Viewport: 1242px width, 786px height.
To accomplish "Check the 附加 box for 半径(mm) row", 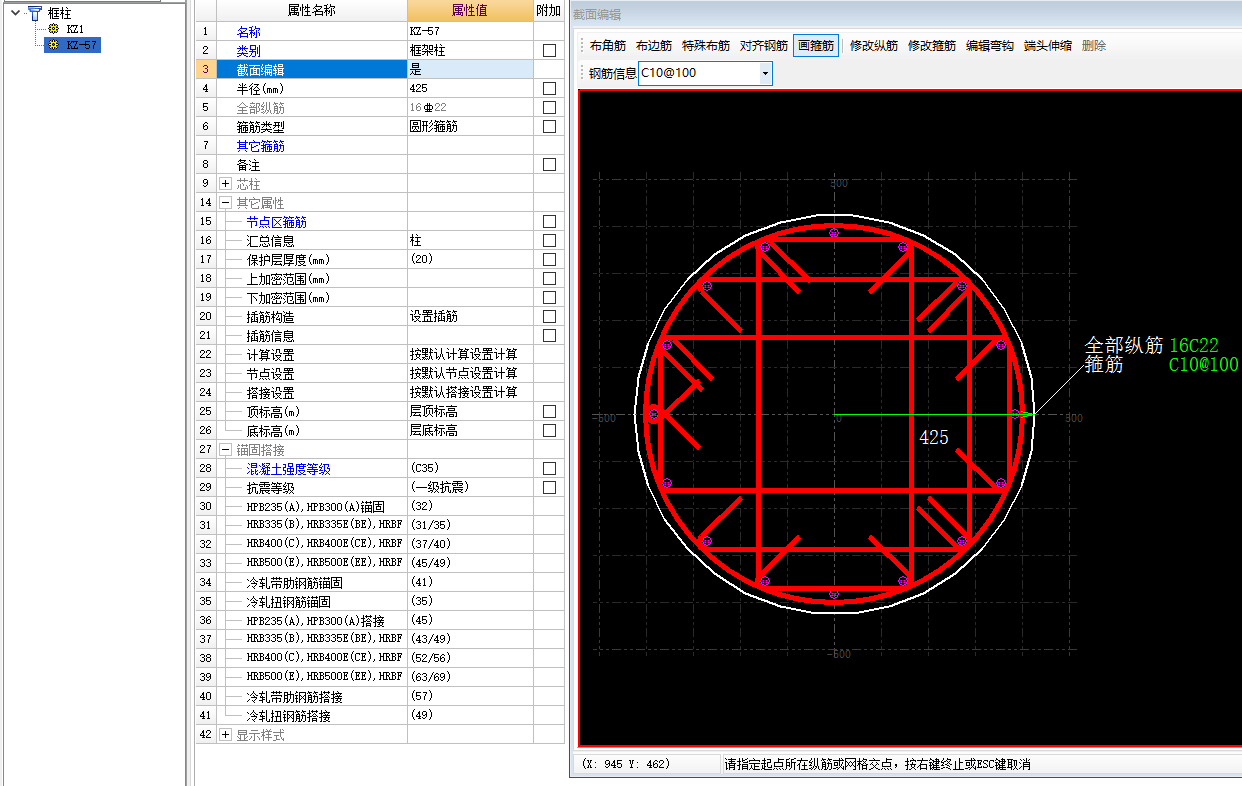I will (x=549, y=88).
